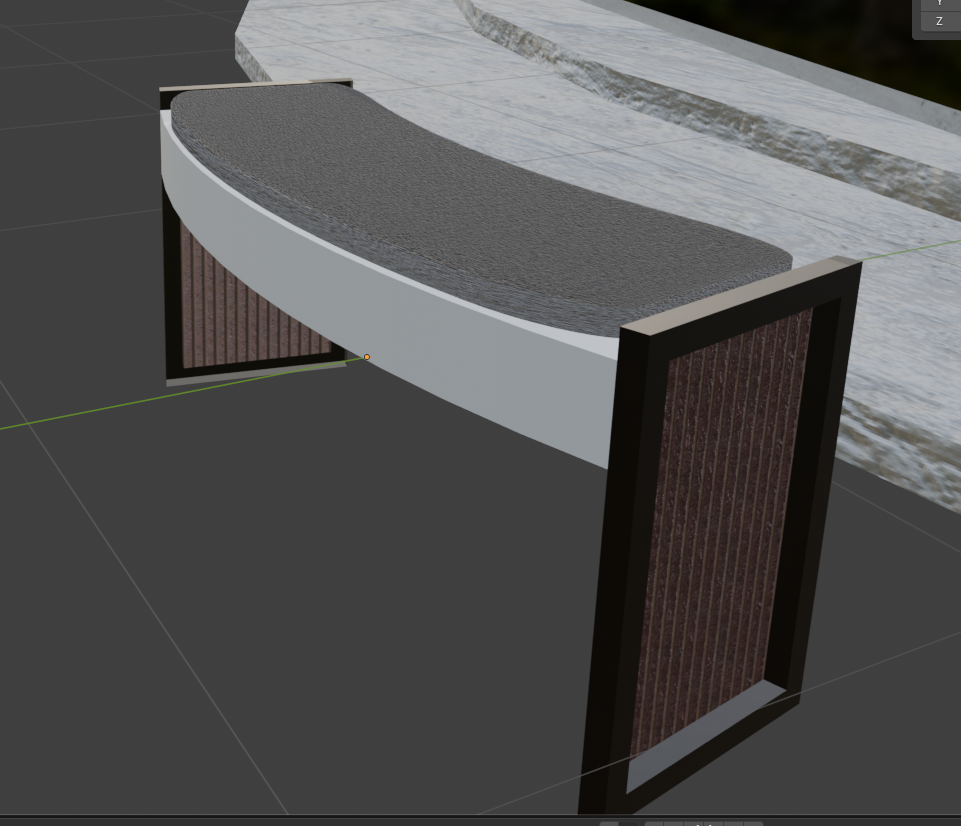
Task: Toggle the Y axis button
Action: pyautogui.click(x=939, y=3)
